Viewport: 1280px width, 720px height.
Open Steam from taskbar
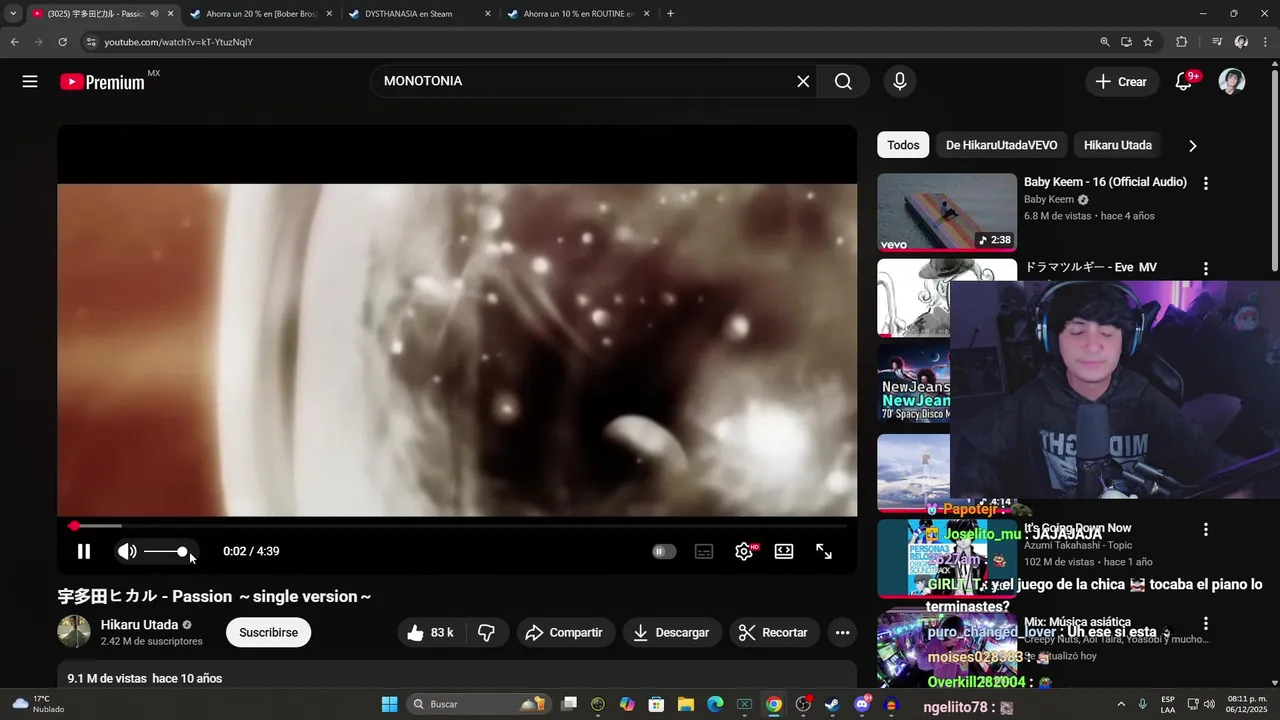tap(832, 704)
